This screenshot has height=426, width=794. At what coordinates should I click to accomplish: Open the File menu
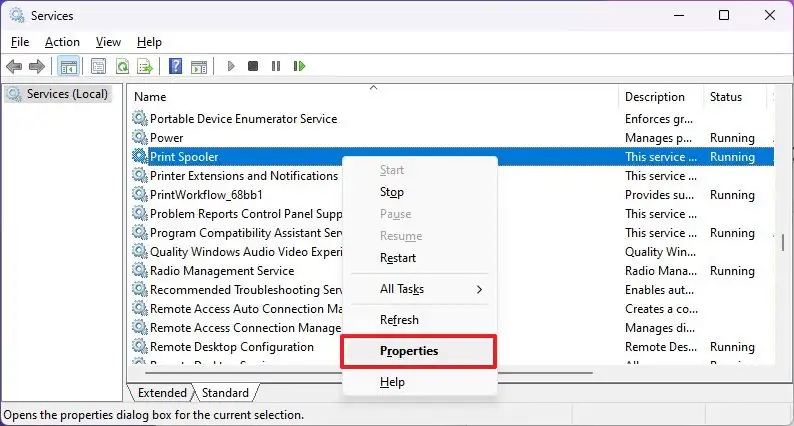click(x=20, y=42)
